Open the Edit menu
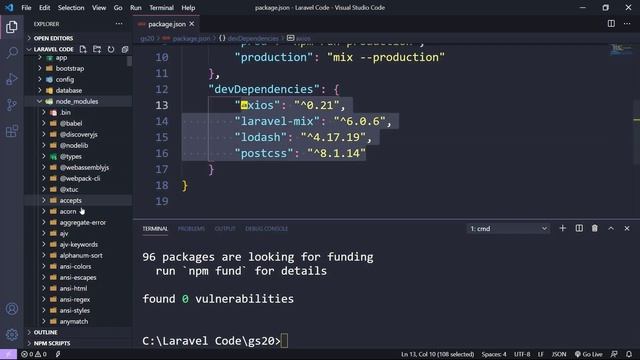The height and width of the screenshot is (360, 640). coord(44,7)
